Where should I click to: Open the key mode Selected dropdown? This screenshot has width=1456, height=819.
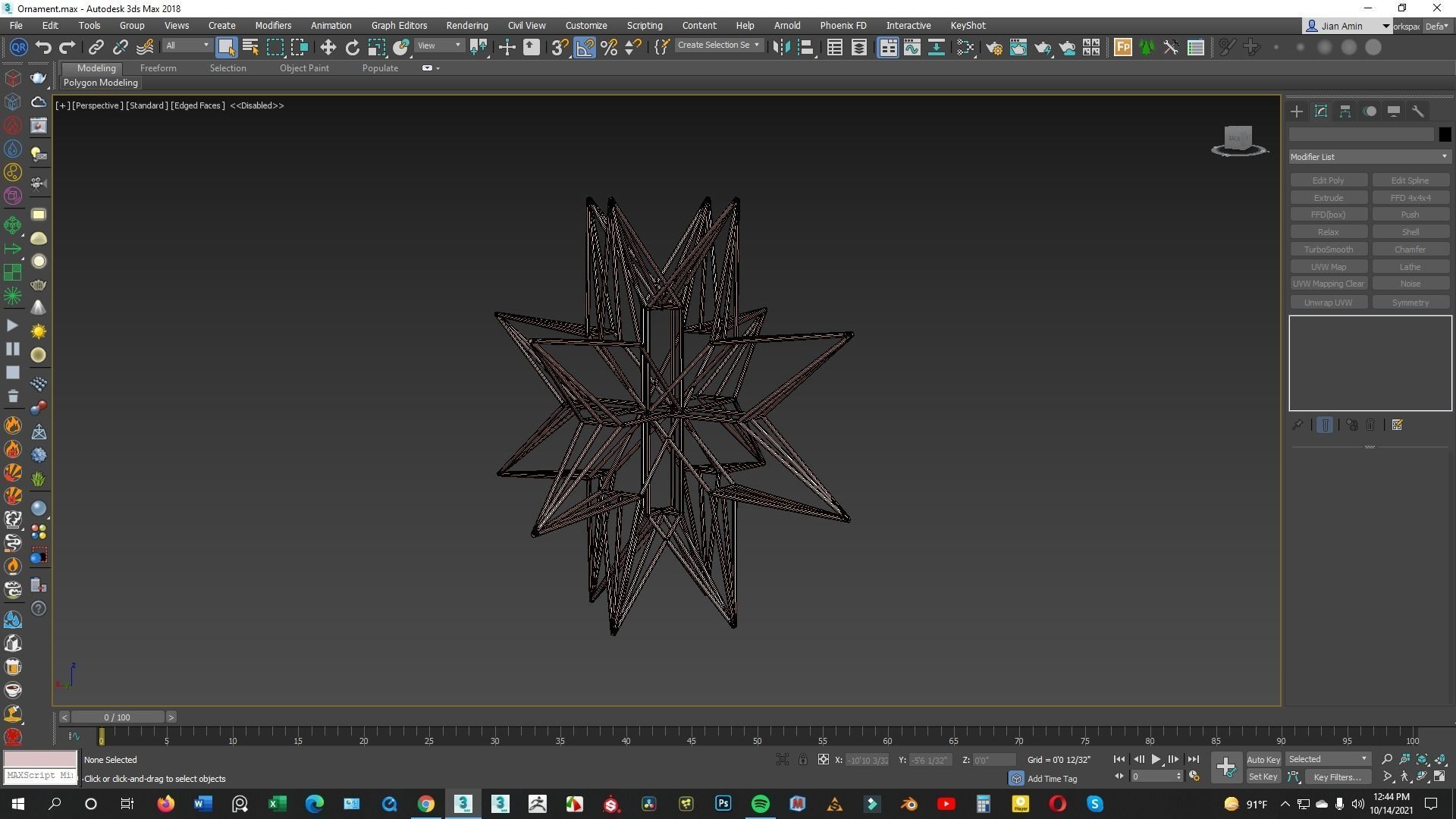coord(1329,759)
